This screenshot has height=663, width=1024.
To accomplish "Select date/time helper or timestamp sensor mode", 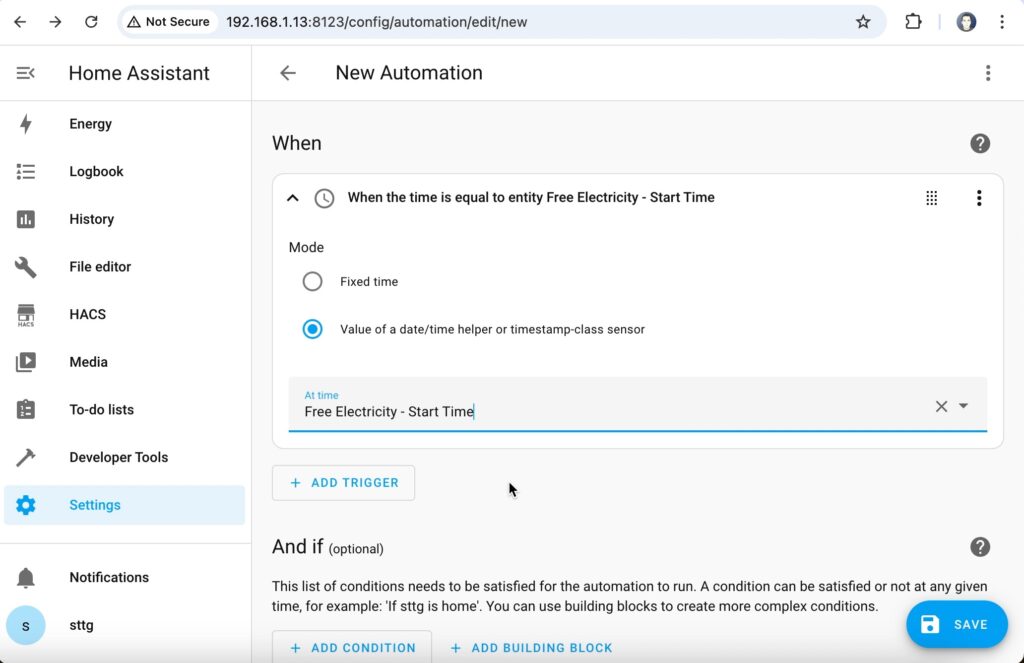I will click(312, 329).
